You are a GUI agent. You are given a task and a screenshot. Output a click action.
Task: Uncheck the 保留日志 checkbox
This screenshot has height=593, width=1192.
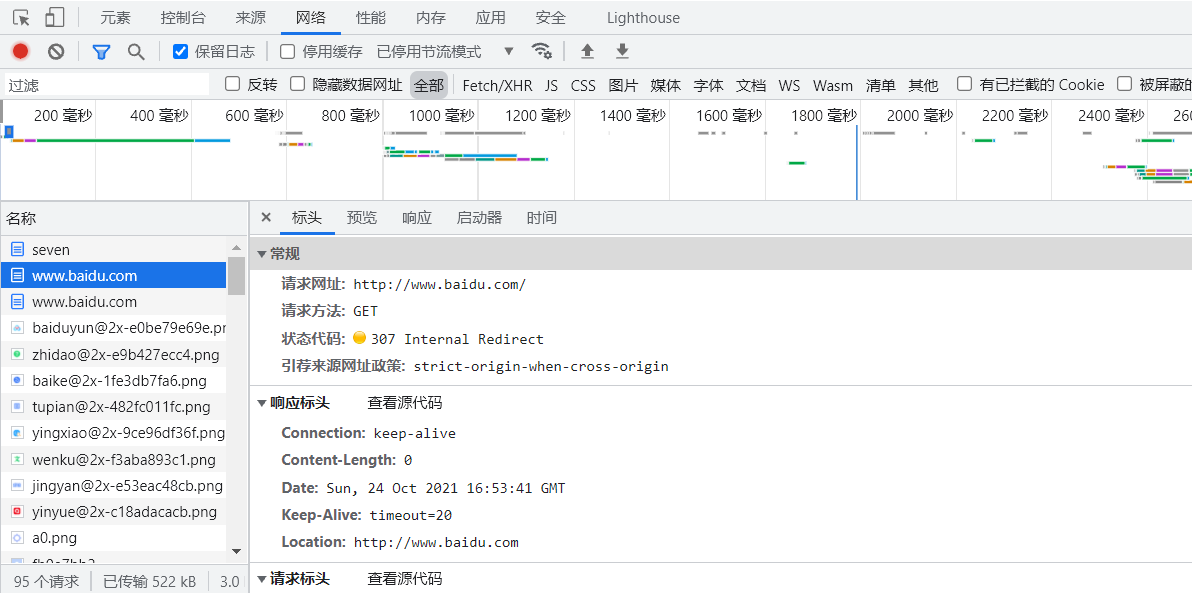point(181,51)
